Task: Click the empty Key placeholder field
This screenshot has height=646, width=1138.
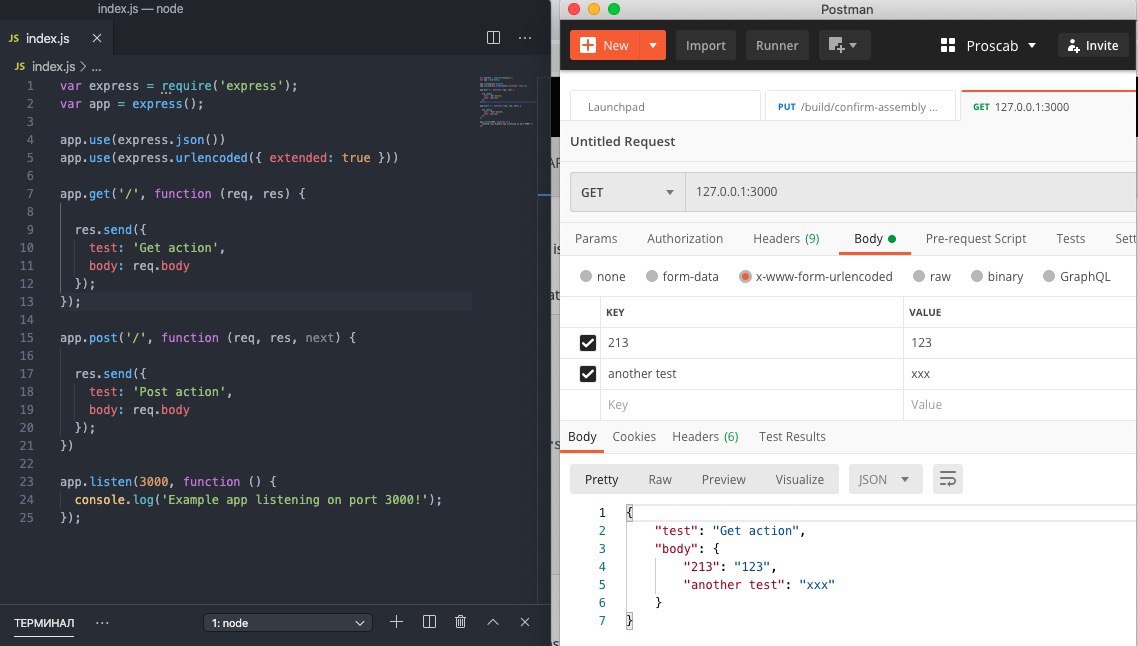Action: coord(751,405)
